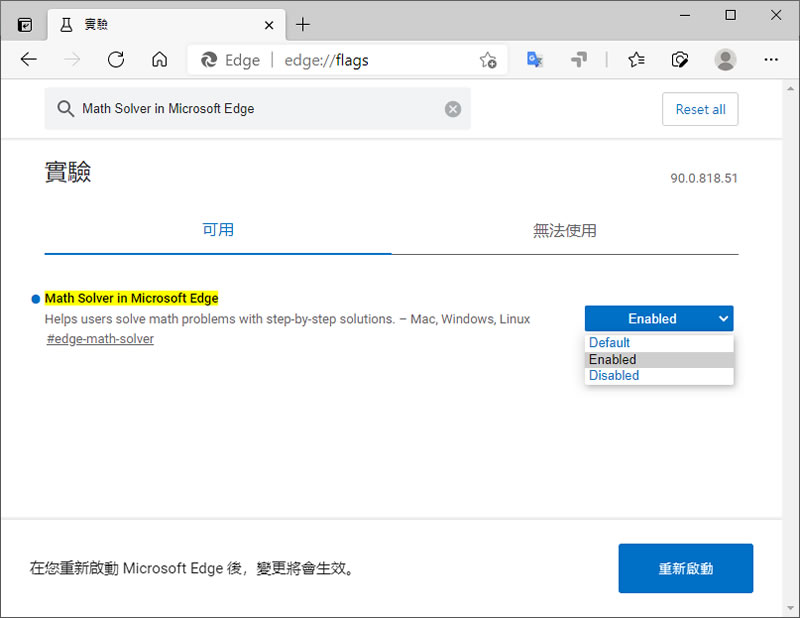Click the gray extension icon next to Translate
The width and height of the screenshot is (800, 618).
coord(579,60)
